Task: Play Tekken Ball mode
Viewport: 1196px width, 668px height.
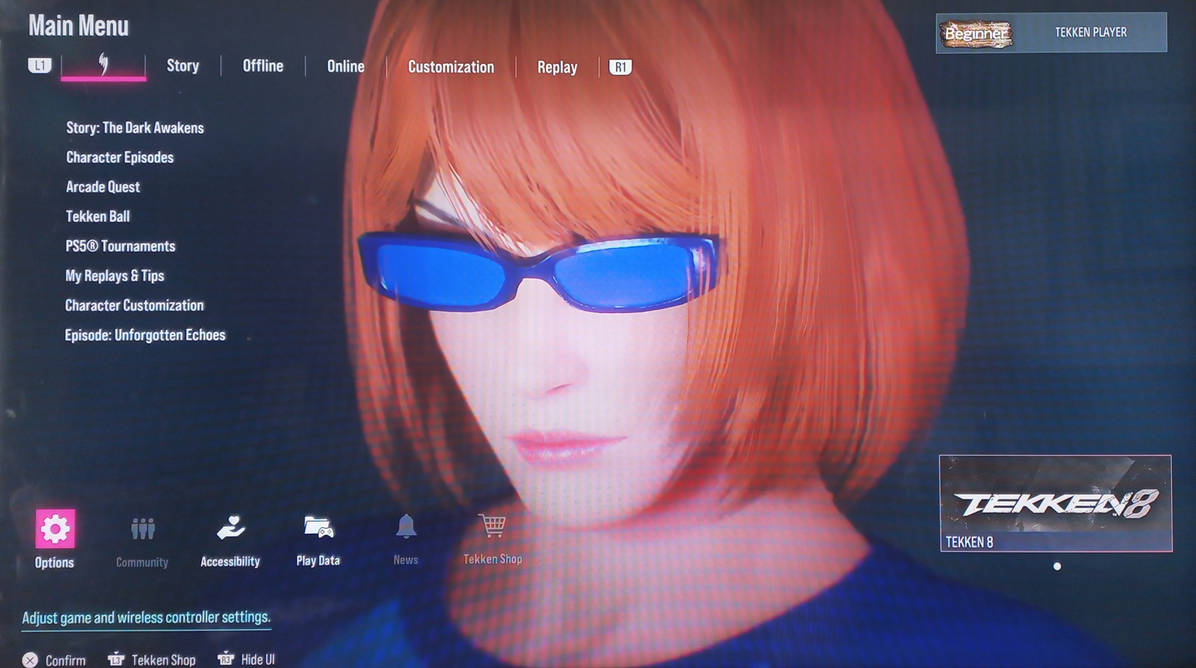Action: pos(98,217)
